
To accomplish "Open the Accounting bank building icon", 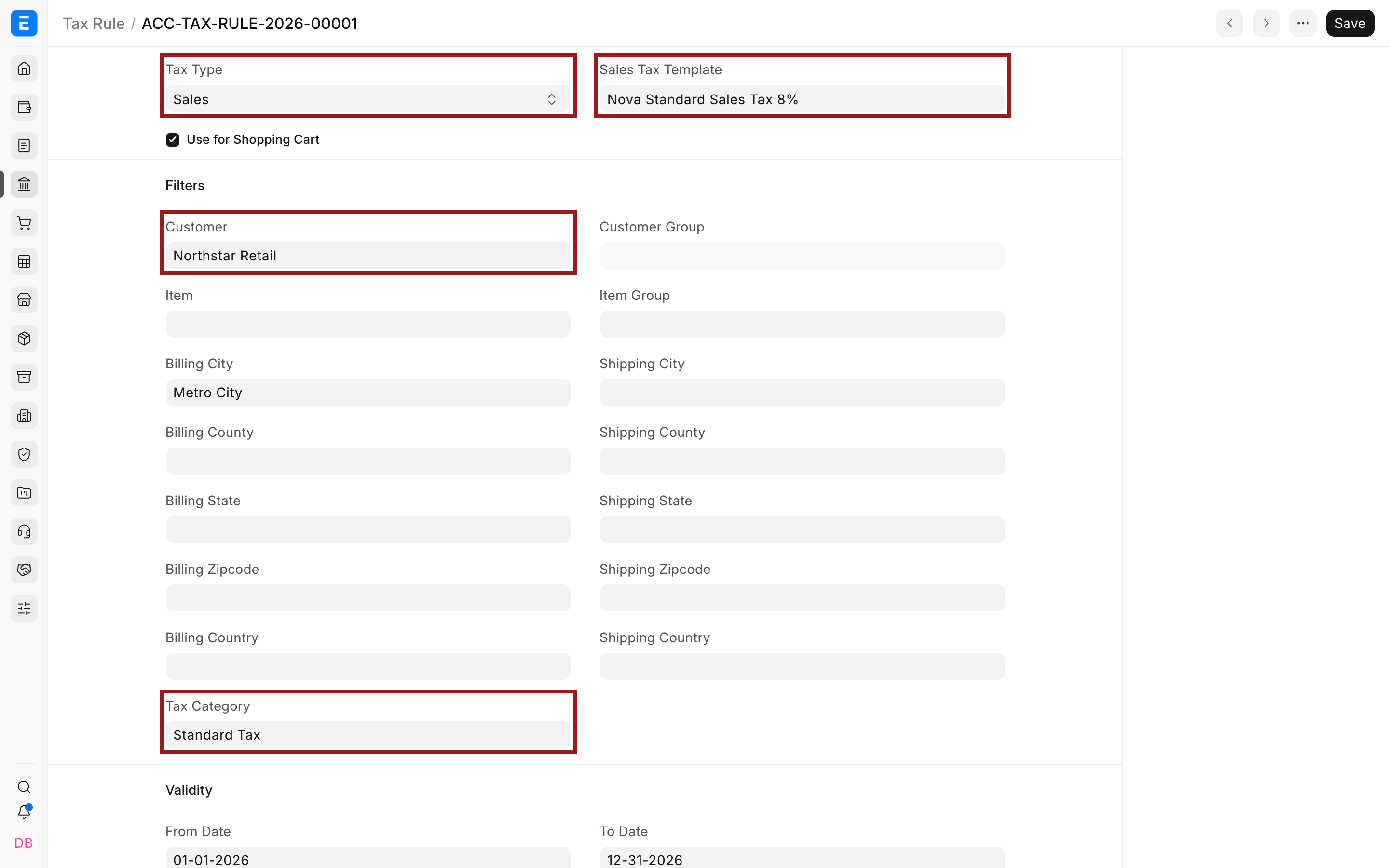I will pos(24,184).
